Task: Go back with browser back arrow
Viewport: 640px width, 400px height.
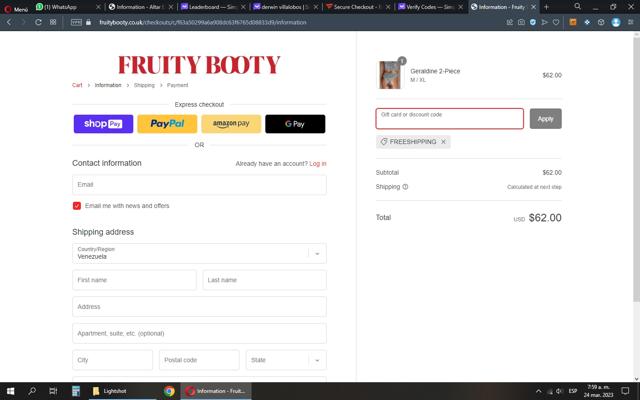Action: click(9, 22)
